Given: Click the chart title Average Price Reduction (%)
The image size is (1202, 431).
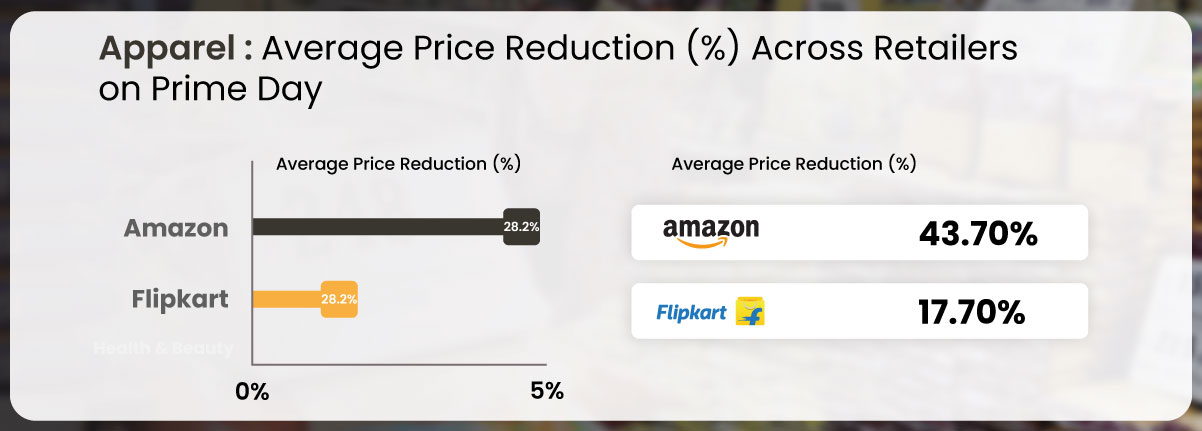Looking at the screenshot, I should (398, 164).
